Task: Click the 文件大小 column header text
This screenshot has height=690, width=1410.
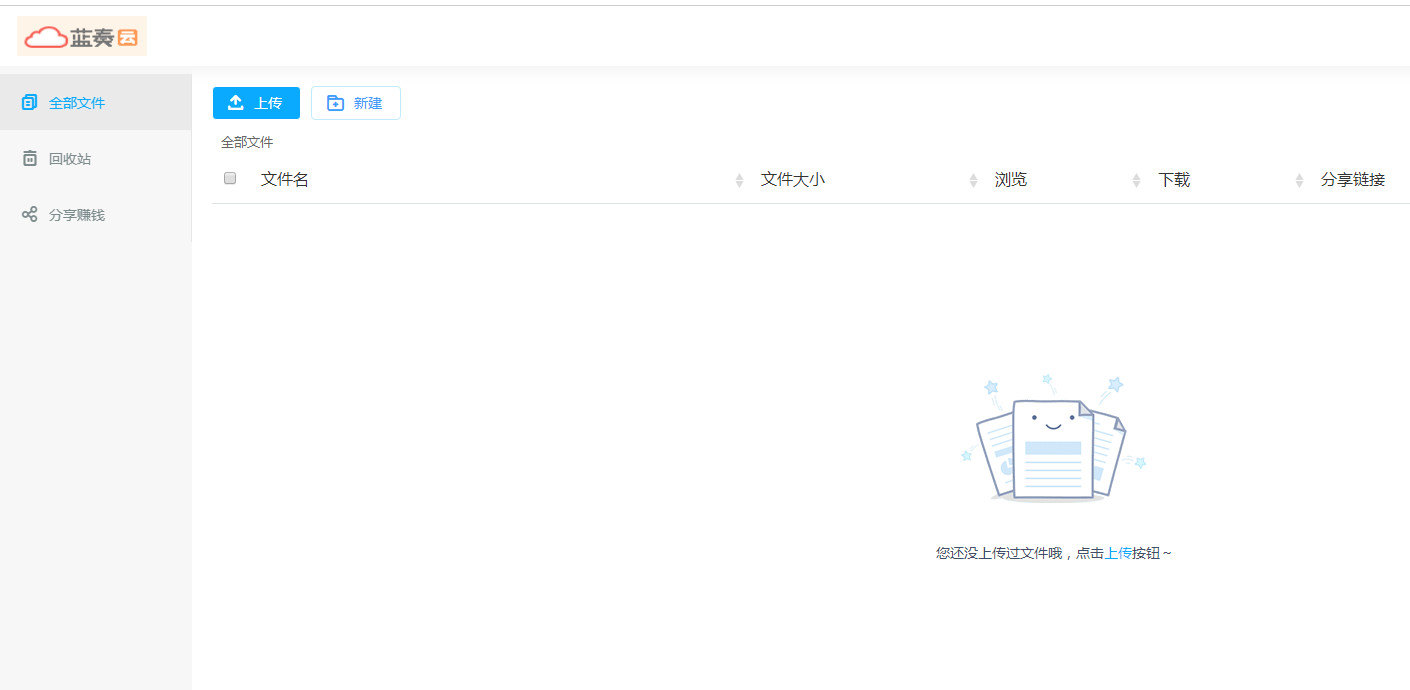Action: pyautogui.click(x=792, y=180)
